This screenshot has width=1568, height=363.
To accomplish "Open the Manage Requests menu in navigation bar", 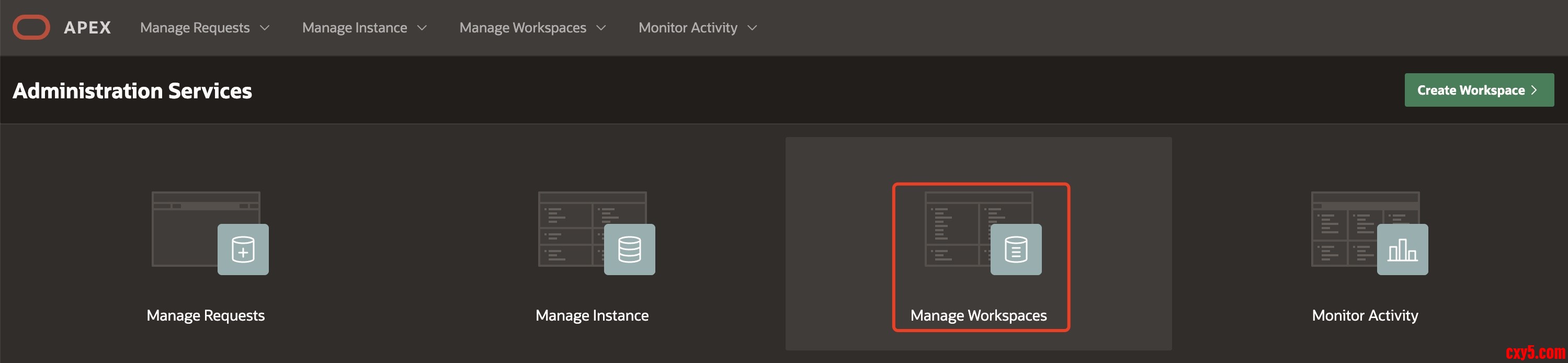I will [x=195, y=27].
